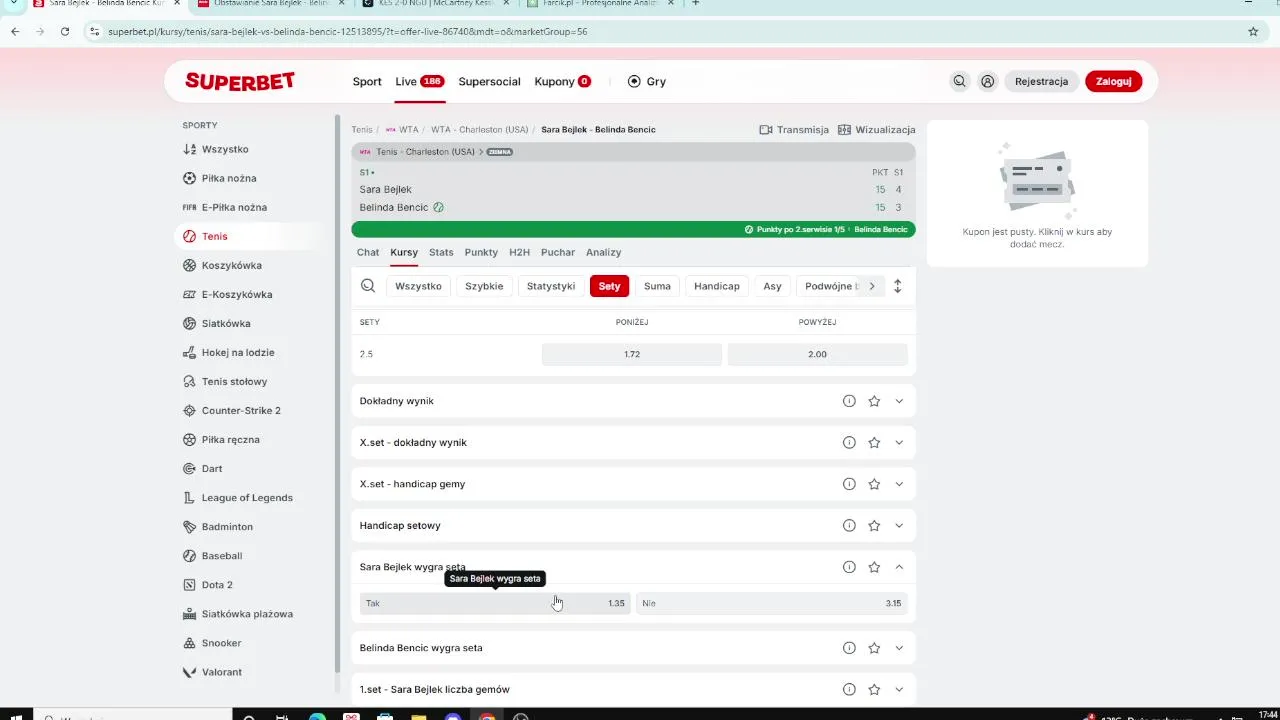Switch to the Punkty tab
Screen dimensions: 1280x720
tap(481, 252)
